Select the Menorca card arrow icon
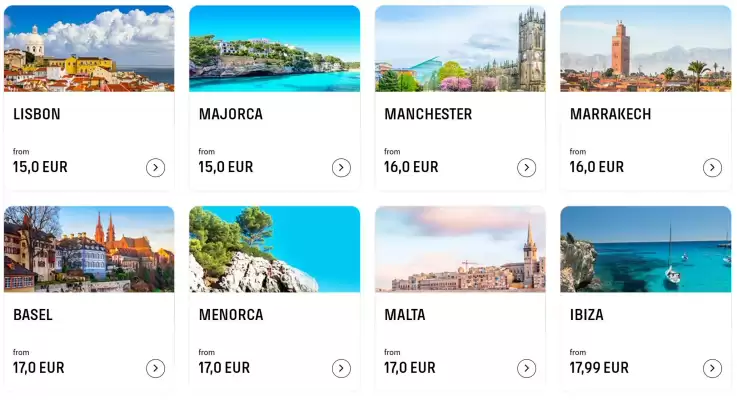 [341, 369]
